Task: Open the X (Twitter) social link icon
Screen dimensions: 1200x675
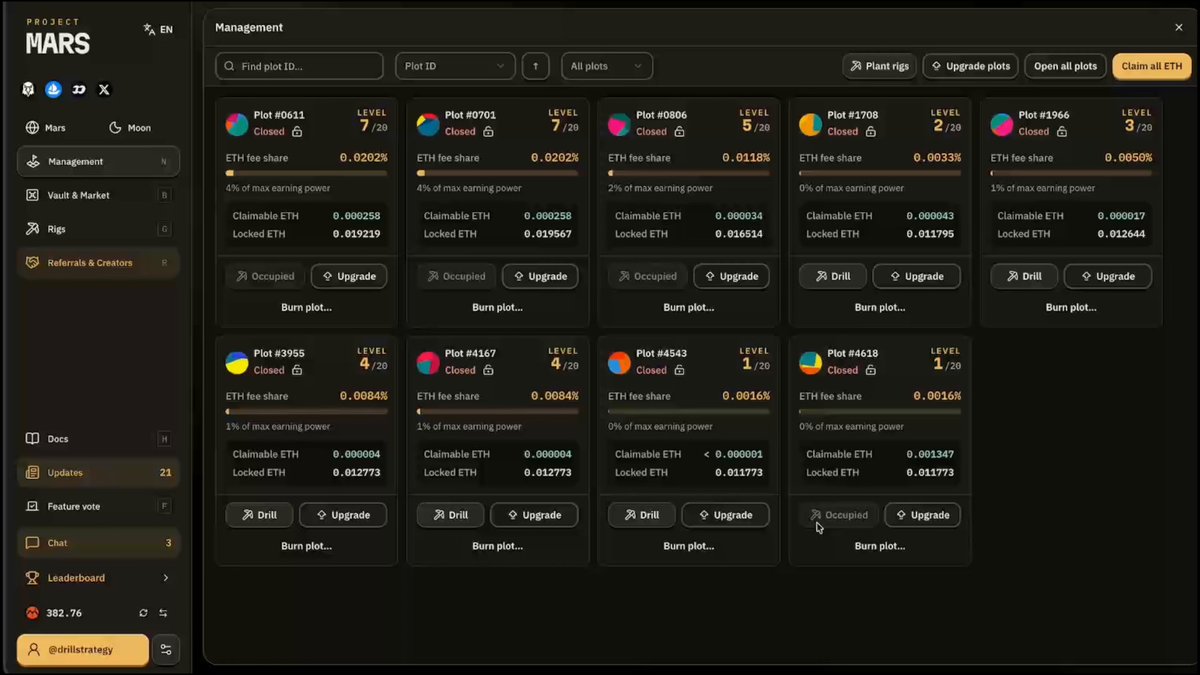Action: pos(104,89)
